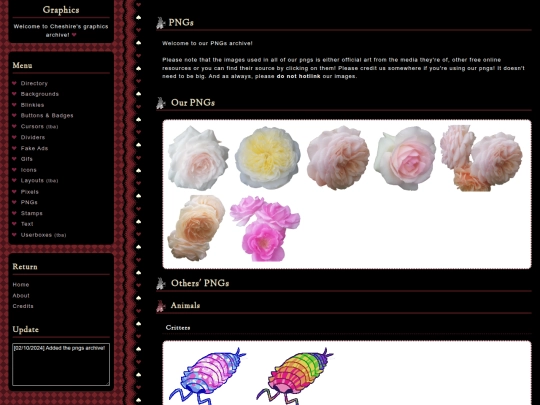Open the Userboxes (tba) link
The image size is (540, 405).
pyautogui.click(x=43, y=235)
